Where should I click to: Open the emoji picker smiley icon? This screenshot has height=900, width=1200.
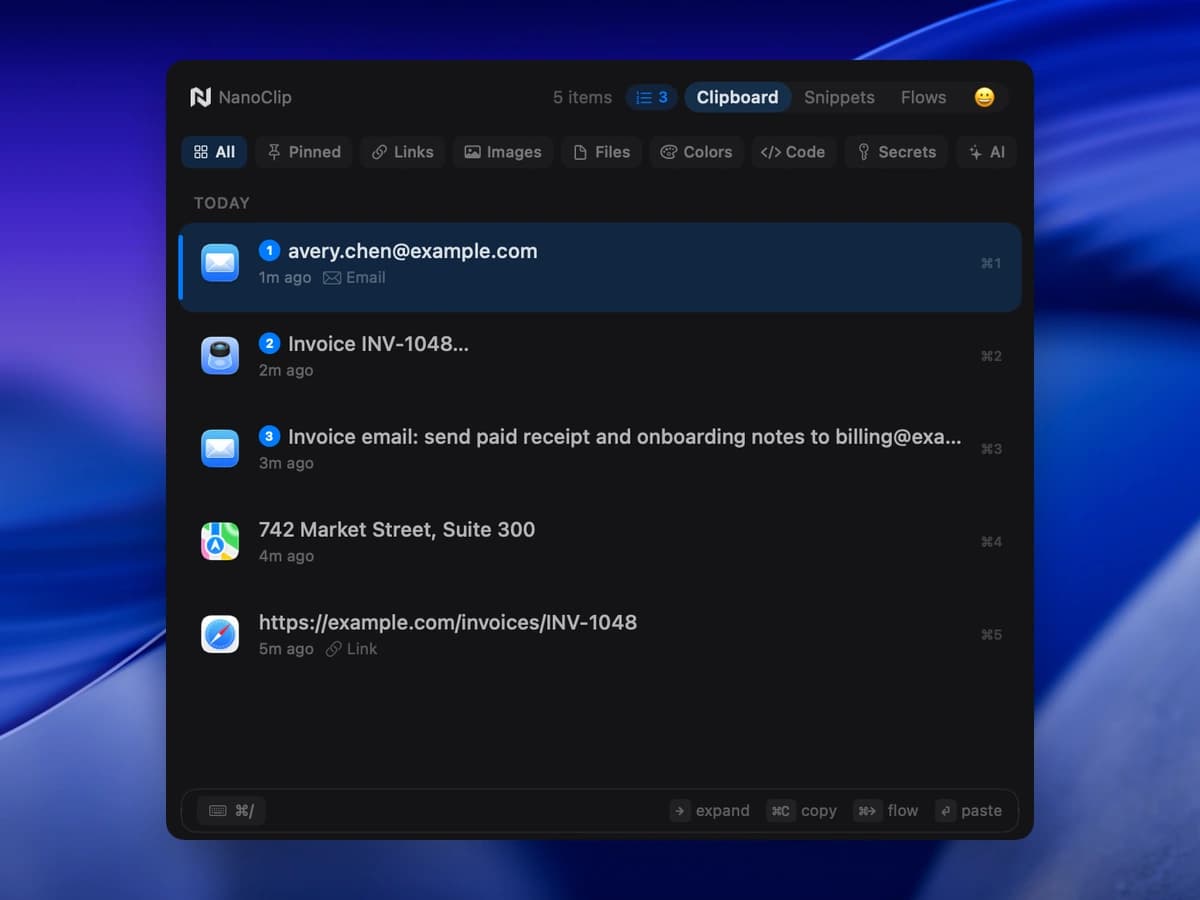click(984, 97)
